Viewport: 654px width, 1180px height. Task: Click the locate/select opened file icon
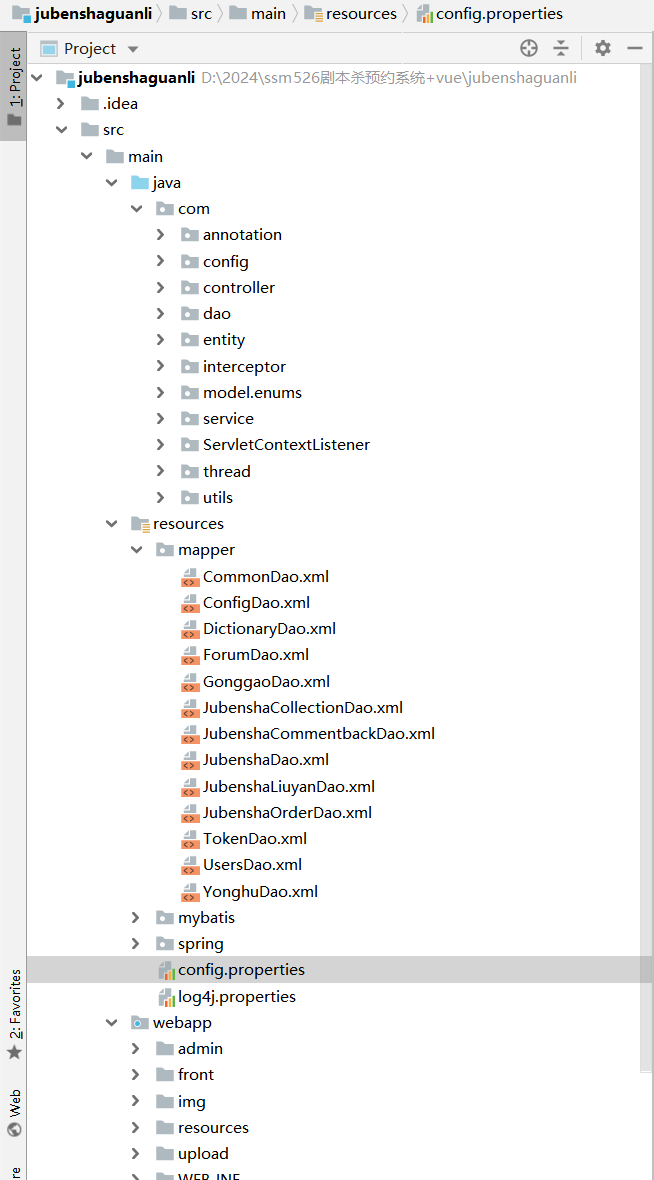pos(529,48)
